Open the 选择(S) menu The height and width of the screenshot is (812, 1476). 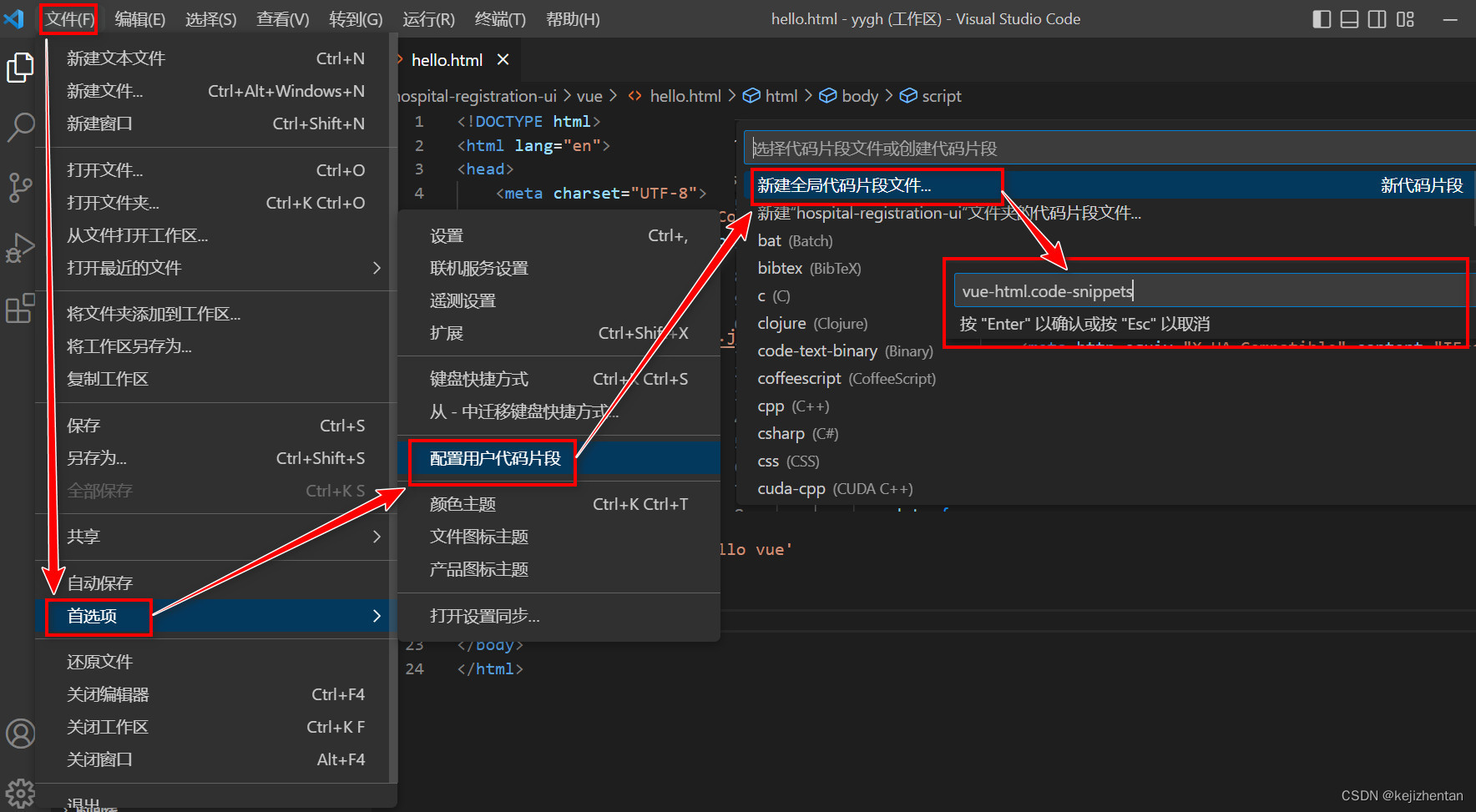[x=210, y=19]
